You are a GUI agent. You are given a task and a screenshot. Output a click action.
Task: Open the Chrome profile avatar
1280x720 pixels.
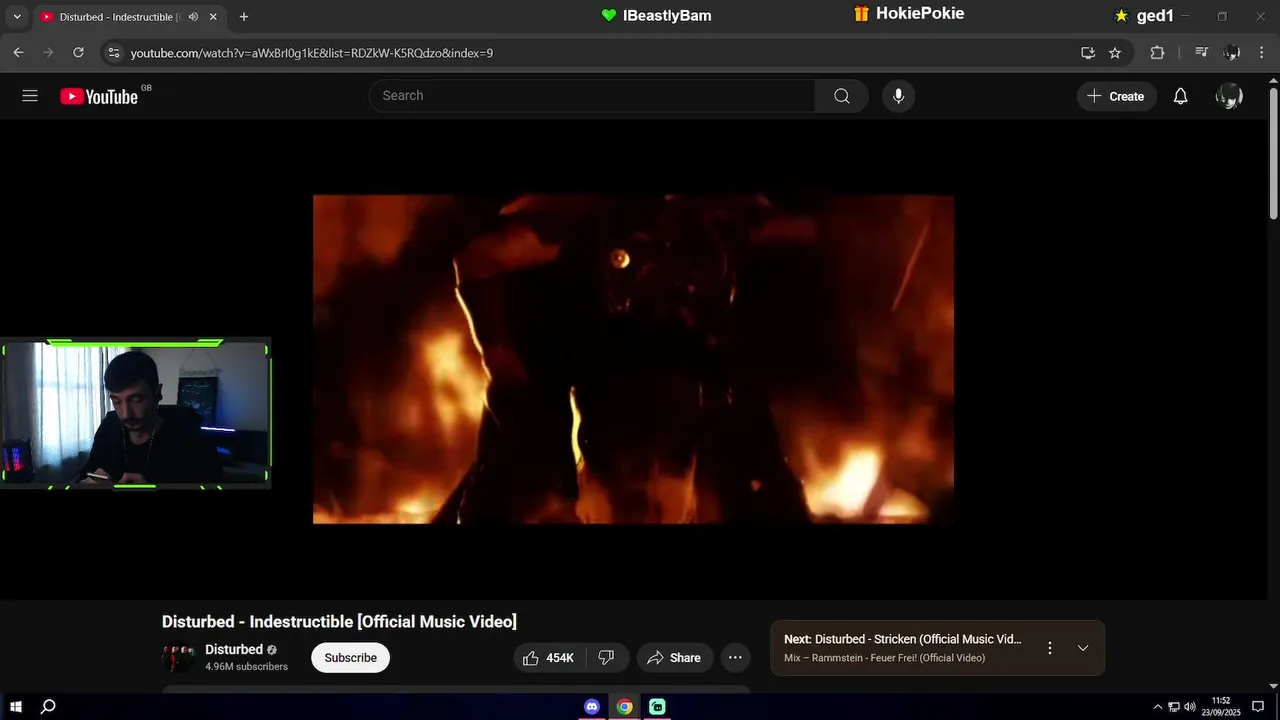(x=1232, y=53)
